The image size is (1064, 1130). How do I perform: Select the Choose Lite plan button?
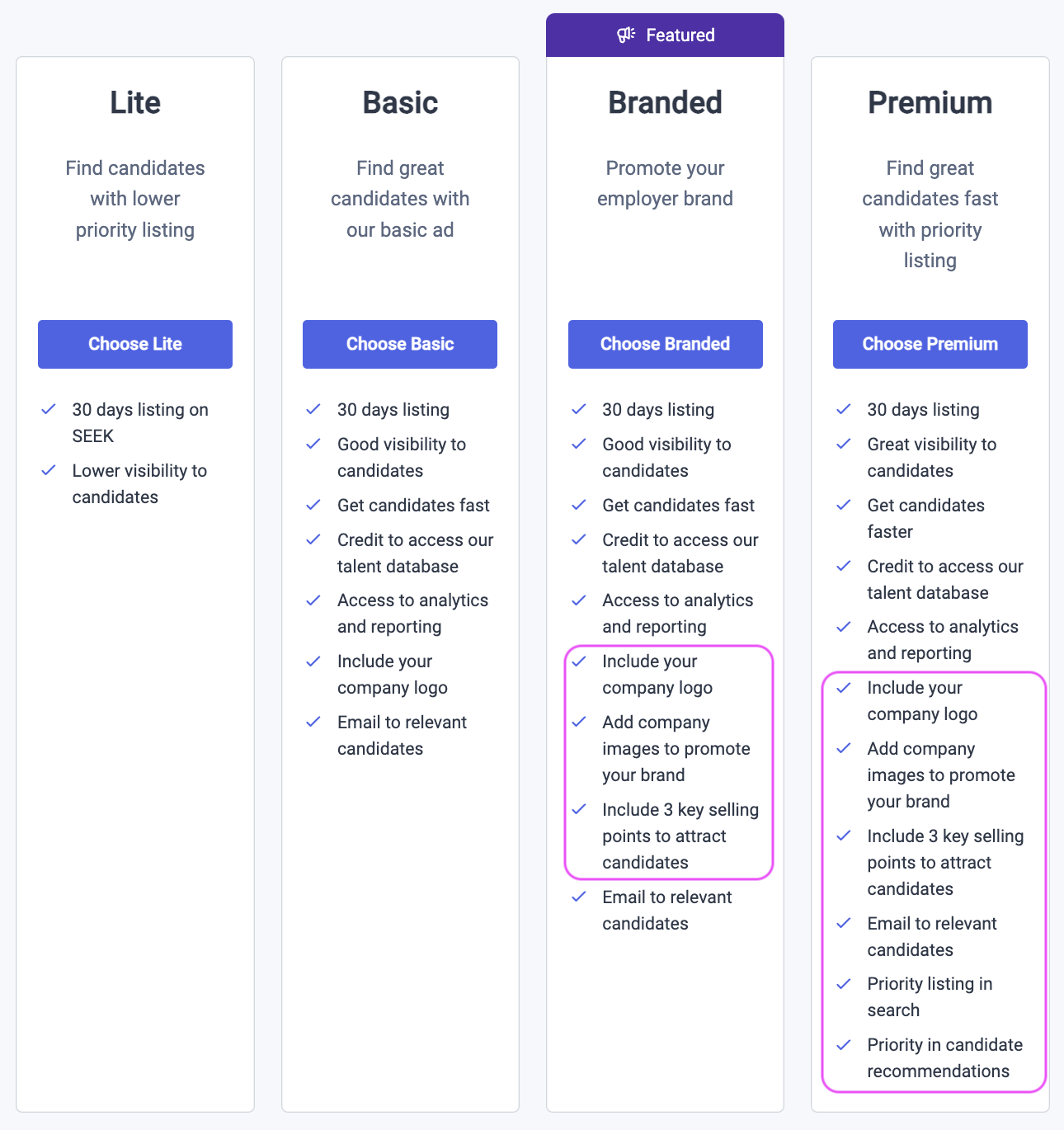click(134, 344)
